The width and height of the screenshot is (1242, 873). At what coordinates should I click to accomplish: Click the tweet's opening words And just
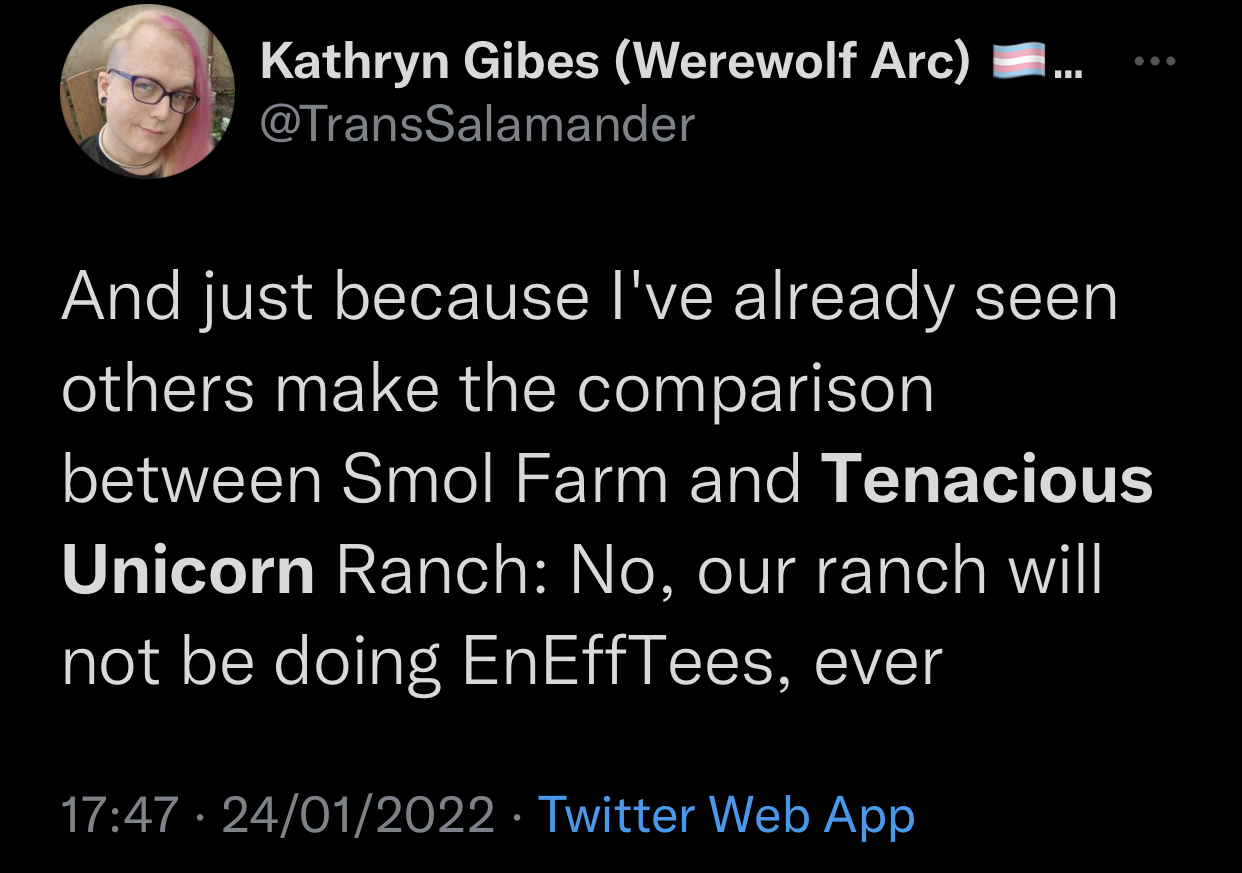coord(186,300)
